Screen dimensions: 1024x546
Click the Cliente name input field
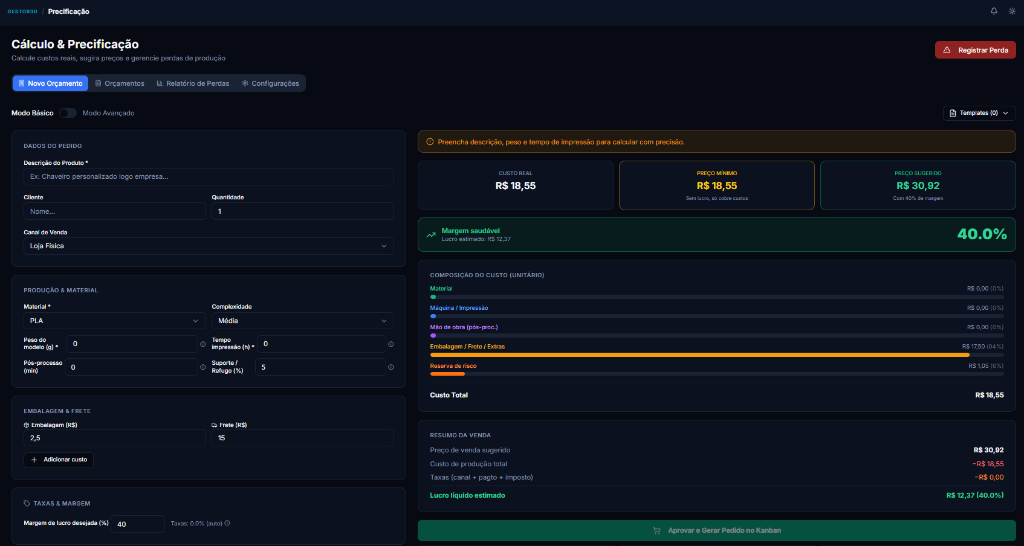click(114, 212)
